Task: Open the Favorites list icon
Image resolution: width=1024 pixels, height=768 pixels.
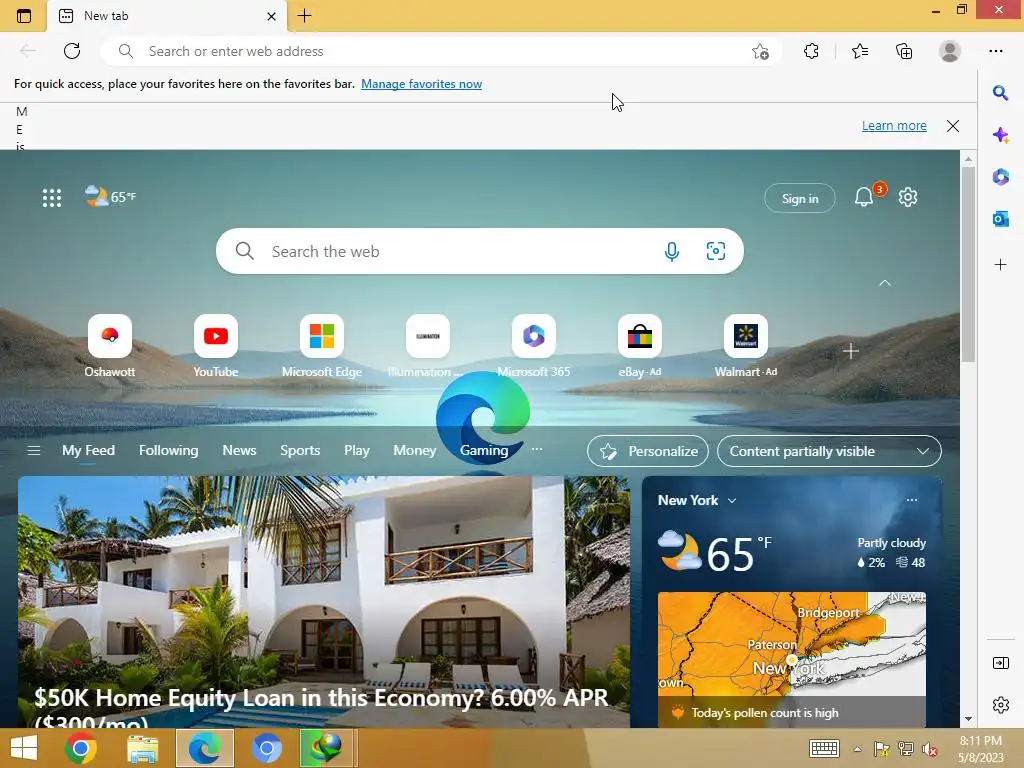Action: pos(859,51)
